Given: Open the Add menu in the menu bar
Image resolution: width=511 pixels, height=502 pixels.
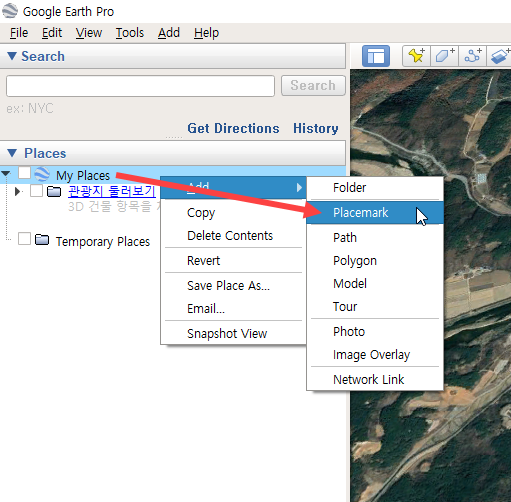Looking at the screenshot, I should [169, 33].
